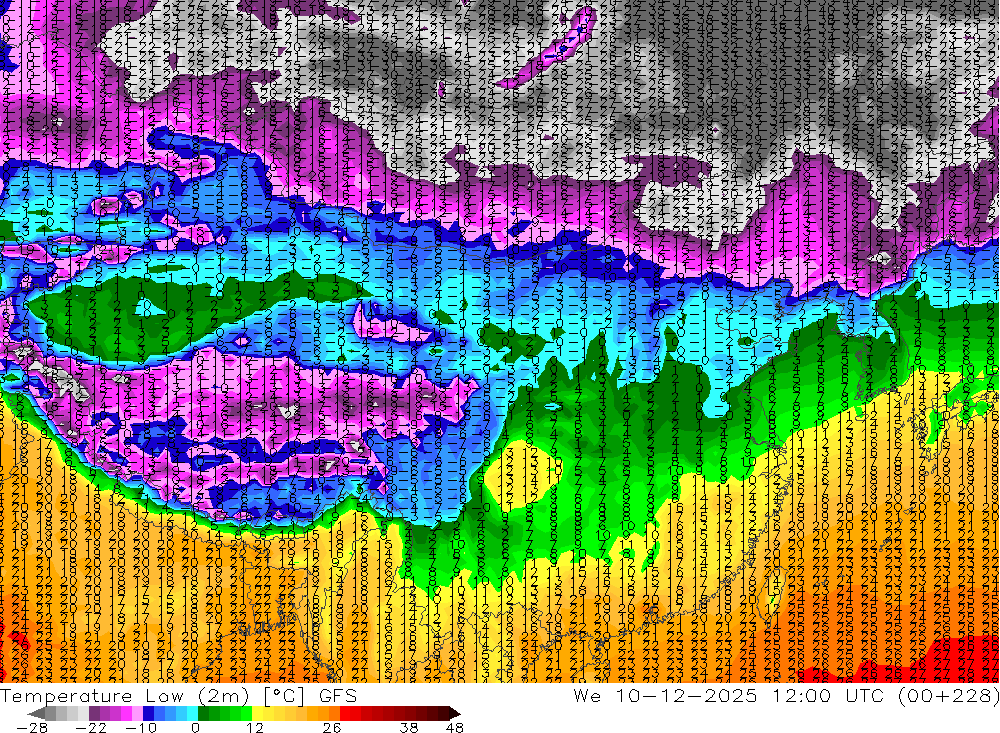This screenshot has height=733, width=1000.
Task: Click the 'Temperature Low (2m)' title text
Action: (x=126, y=695)
